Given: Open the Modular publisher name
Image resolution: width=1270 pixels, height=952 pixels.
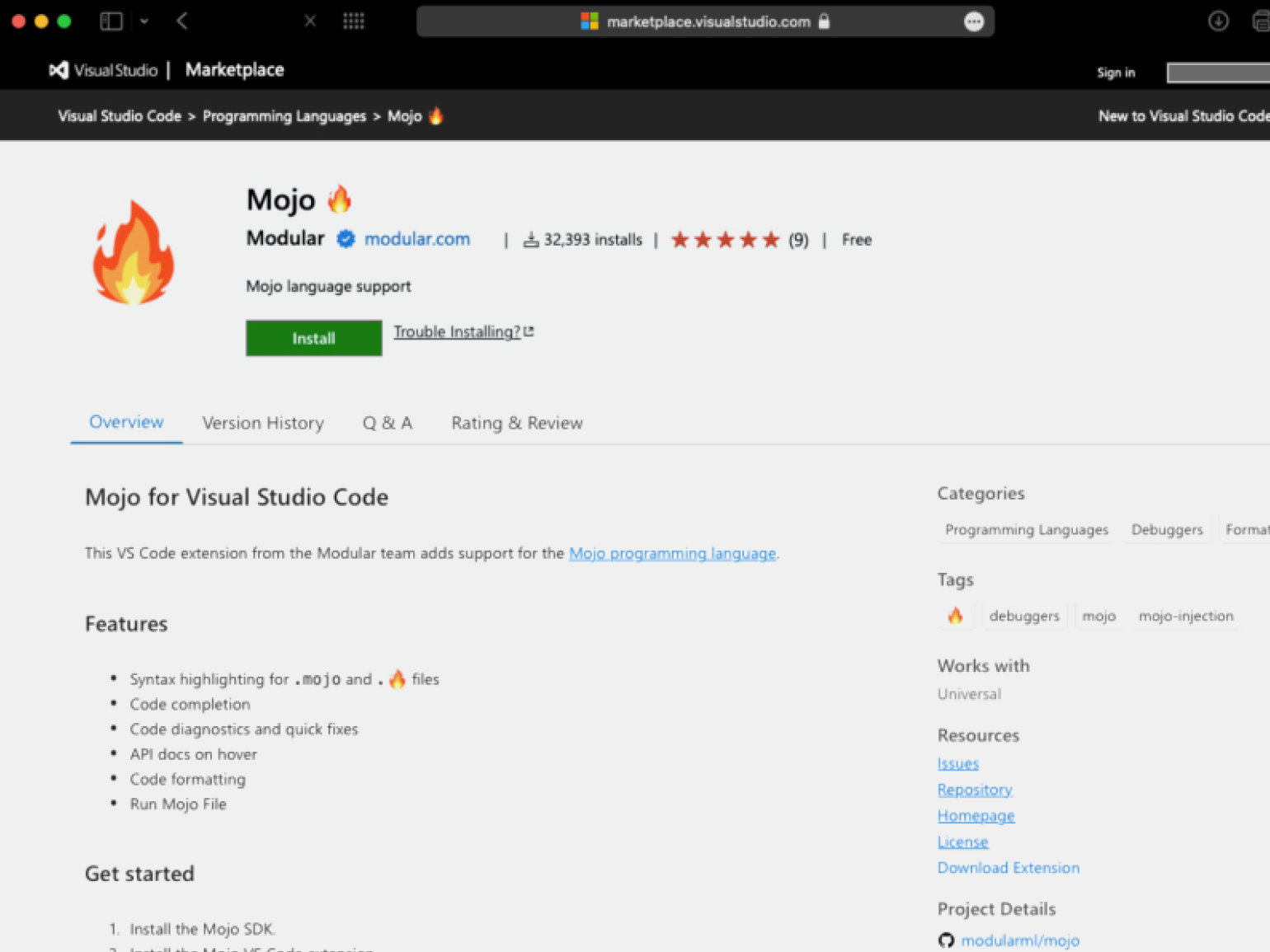Looking at the screenshot, I should tap(285, 238).
